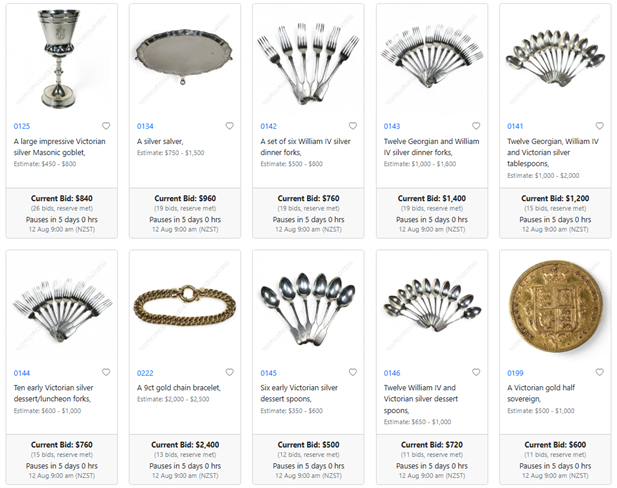
Task: Add lot 0146 to favorites via heart
Action: 476,372
